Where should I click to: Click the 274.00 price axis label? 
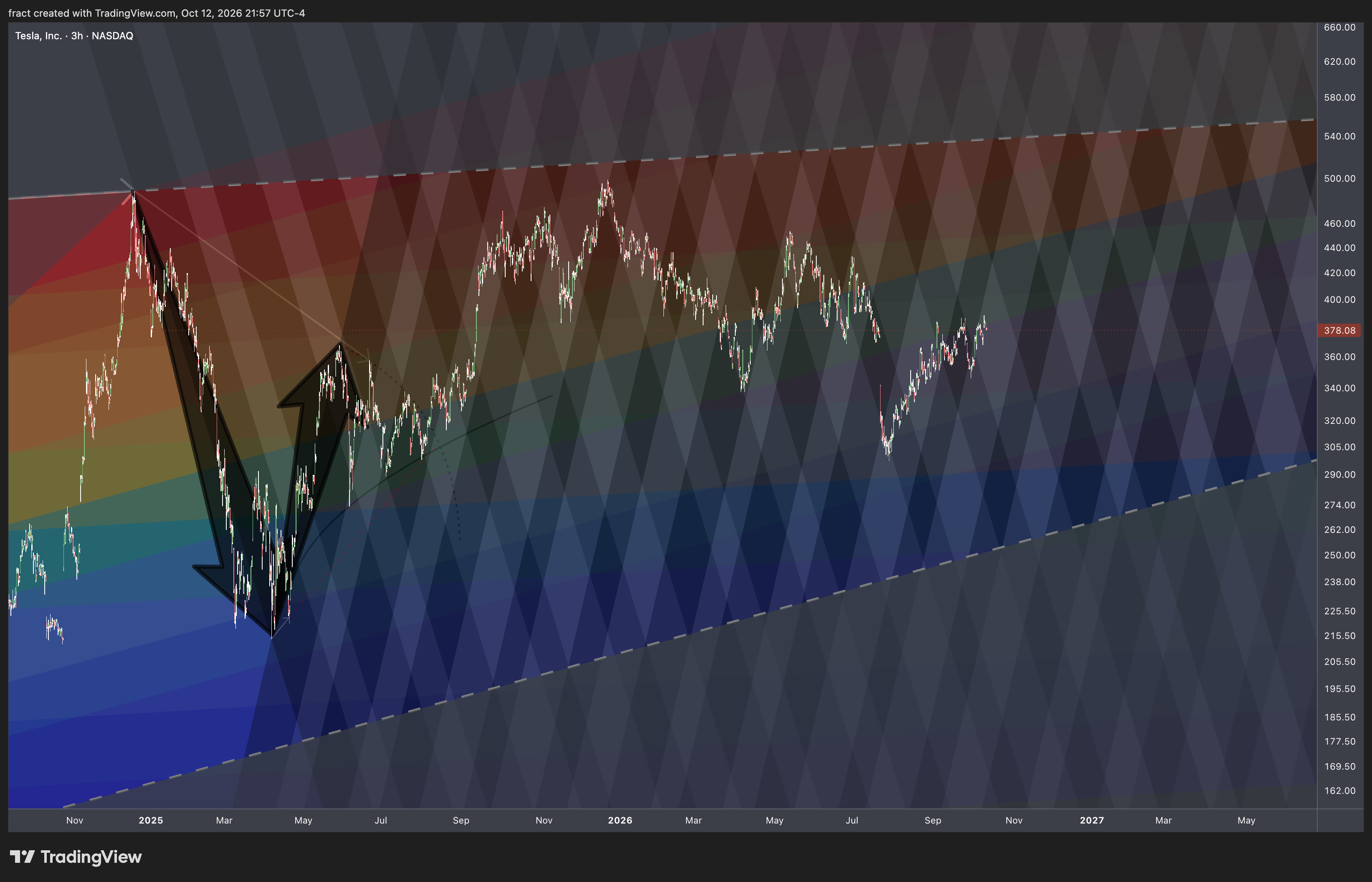(1339, 505)
